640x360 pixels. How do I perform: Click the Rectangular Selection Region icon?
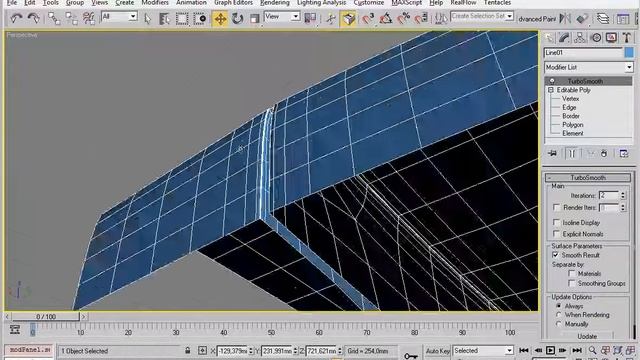[182, 18]
